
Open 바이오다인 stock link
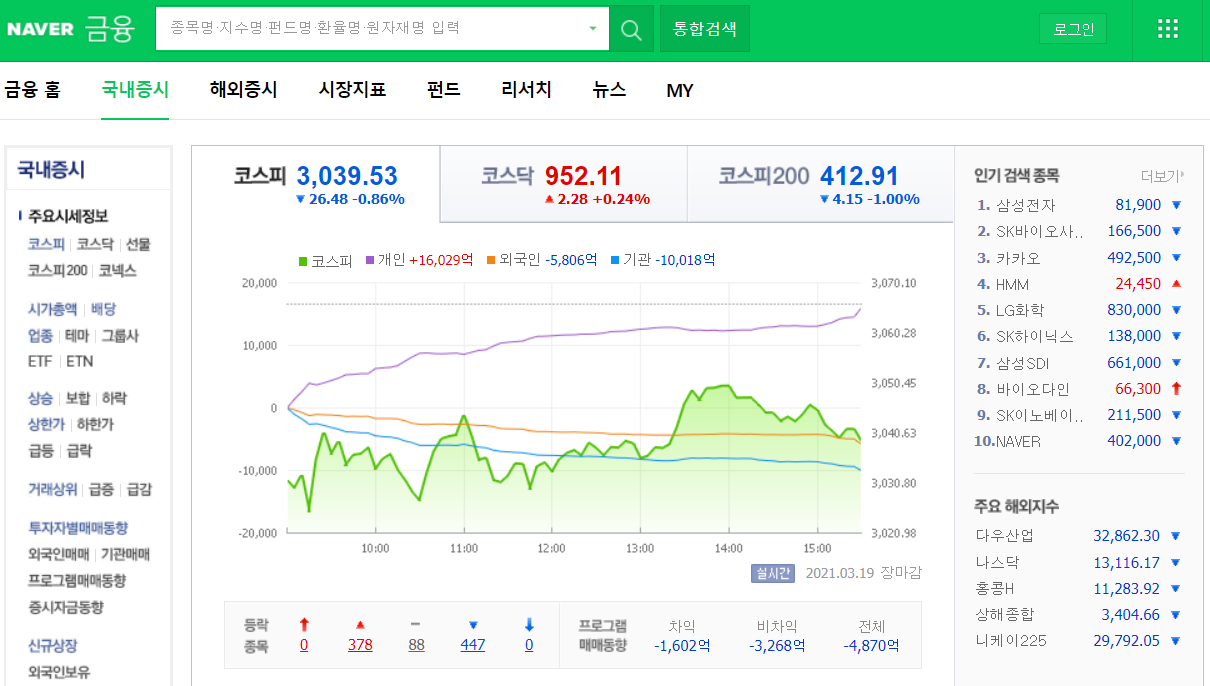pos(1033,389)
